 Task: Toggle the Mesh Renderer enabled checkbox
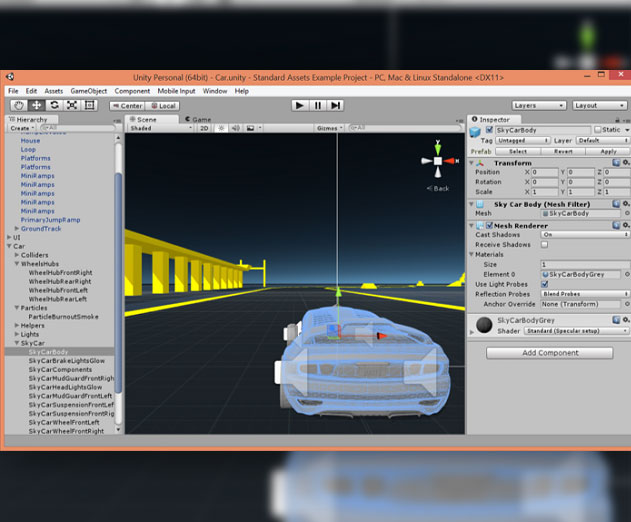(x=489, y=225)
